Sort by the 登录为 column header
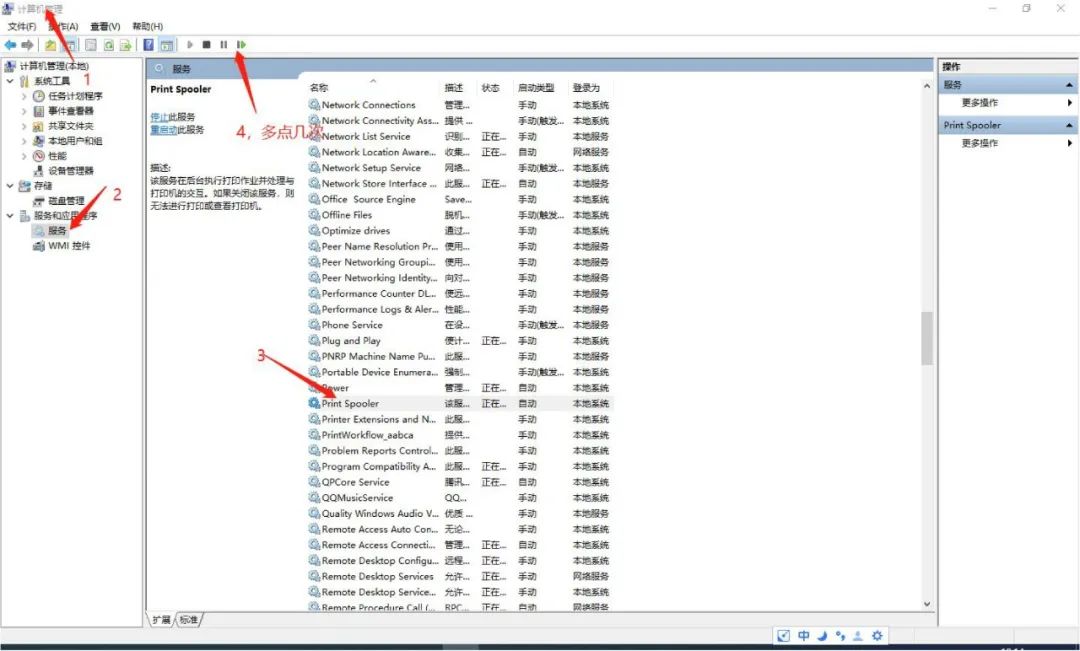This screenshot has height=651, width=1080. pos(586,87)
